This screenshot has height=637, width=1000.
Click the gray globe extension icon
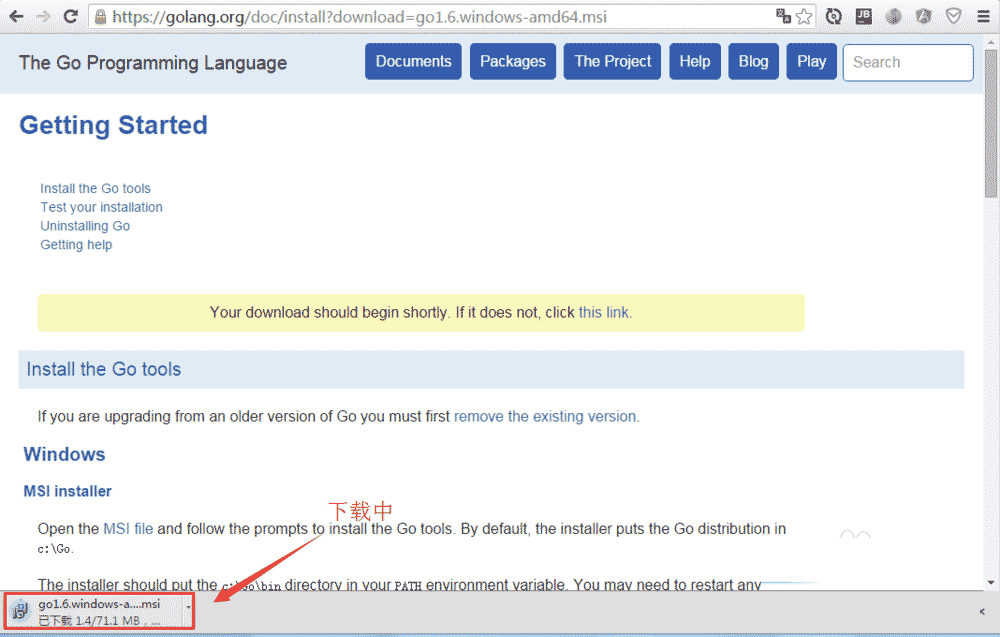click(893, 17)
